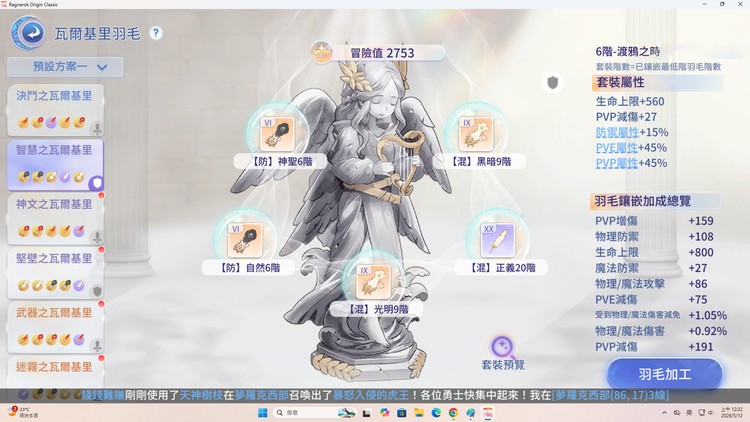The image size is (750, 422).
Task: Select the 武器之瓦爾基里 tab
Action: 55,327
